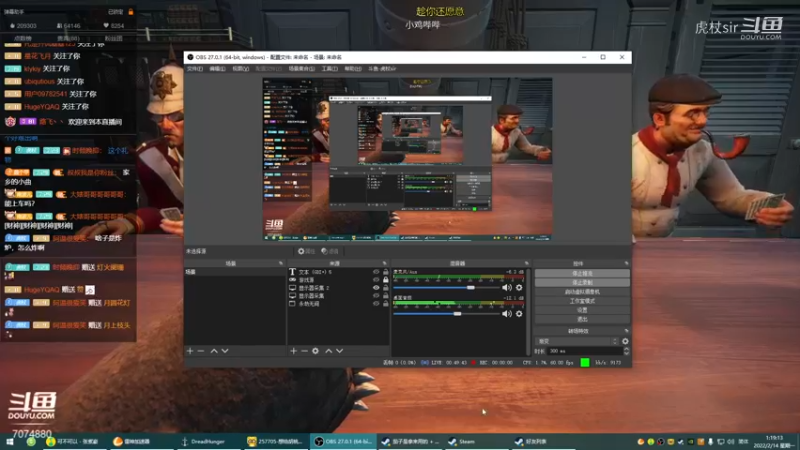
Task: Open 麦克风/Aux audio settings gear
Action: 519,288
